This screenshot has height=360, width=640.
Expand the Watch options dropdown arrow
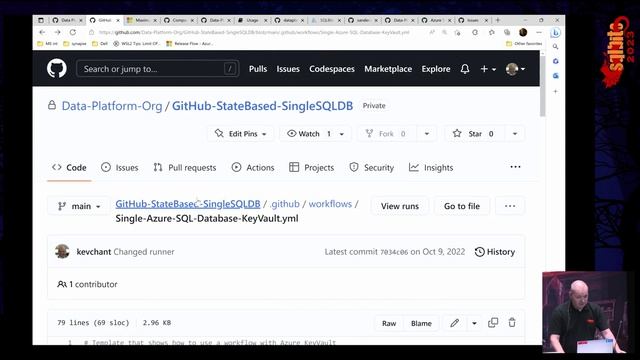[342, 133]
